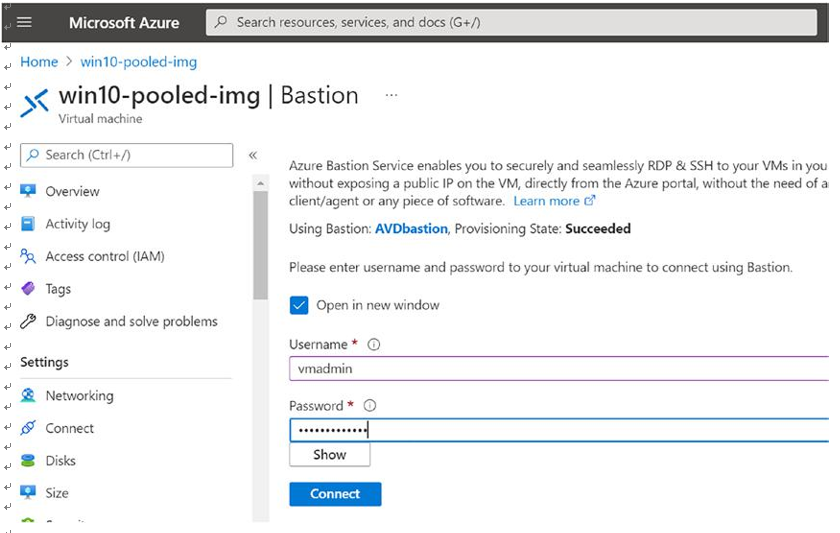Go to Home breadcrumb
Image resolution: width=840 pixels, height=533 pixels.
click(x=39, y=62)
